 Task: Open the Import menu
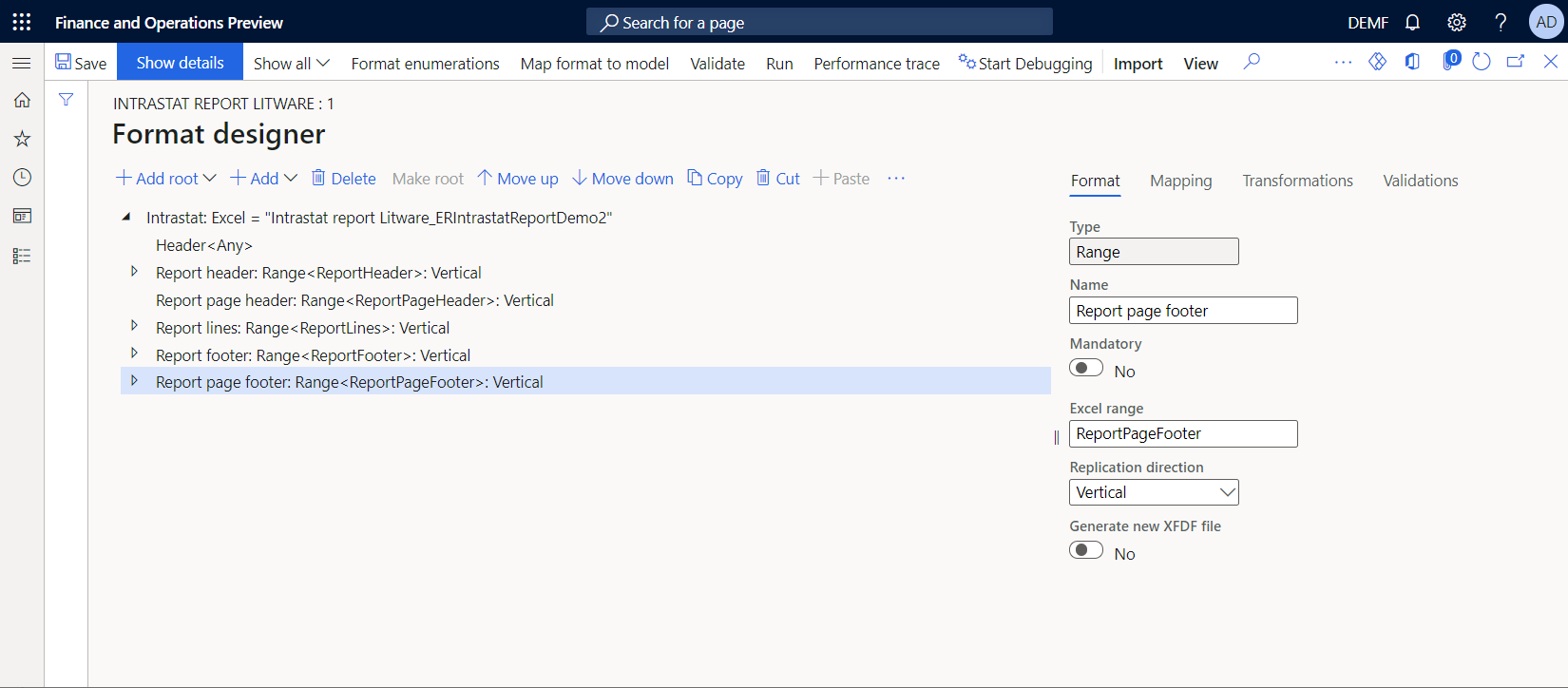pos(1138,63)
